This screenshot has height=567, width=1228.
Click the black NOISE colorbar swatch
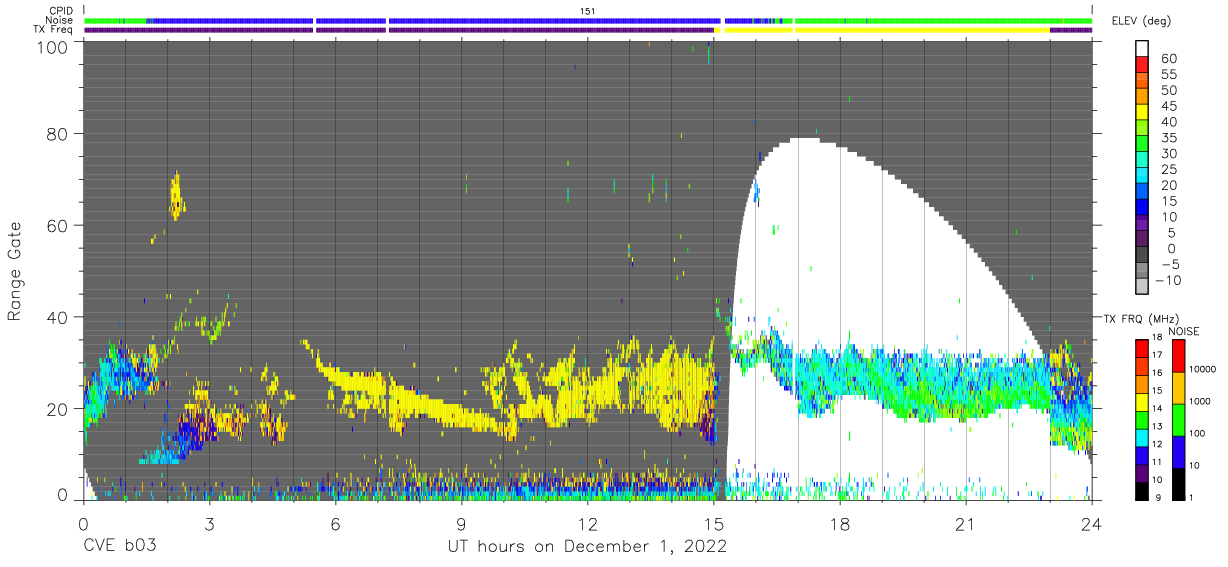point(1179,482)
